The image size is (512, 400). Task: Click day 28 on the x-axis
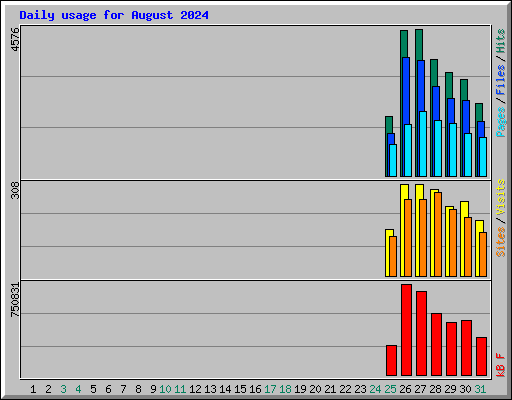tap(435, 389)
